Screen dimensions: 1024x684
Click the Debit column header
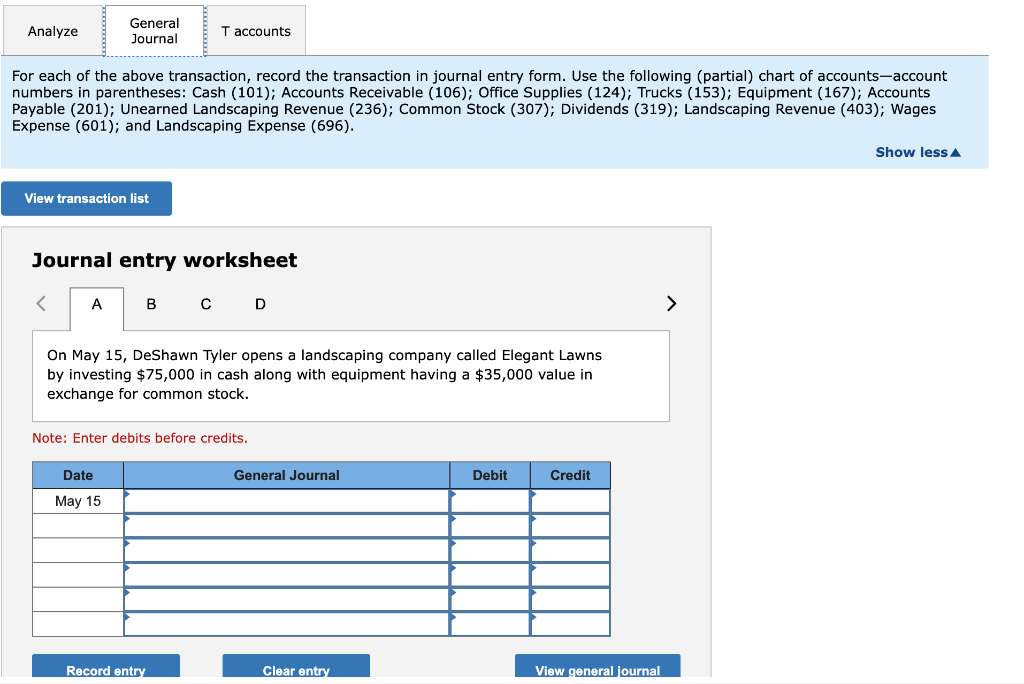tap(490, 475)
